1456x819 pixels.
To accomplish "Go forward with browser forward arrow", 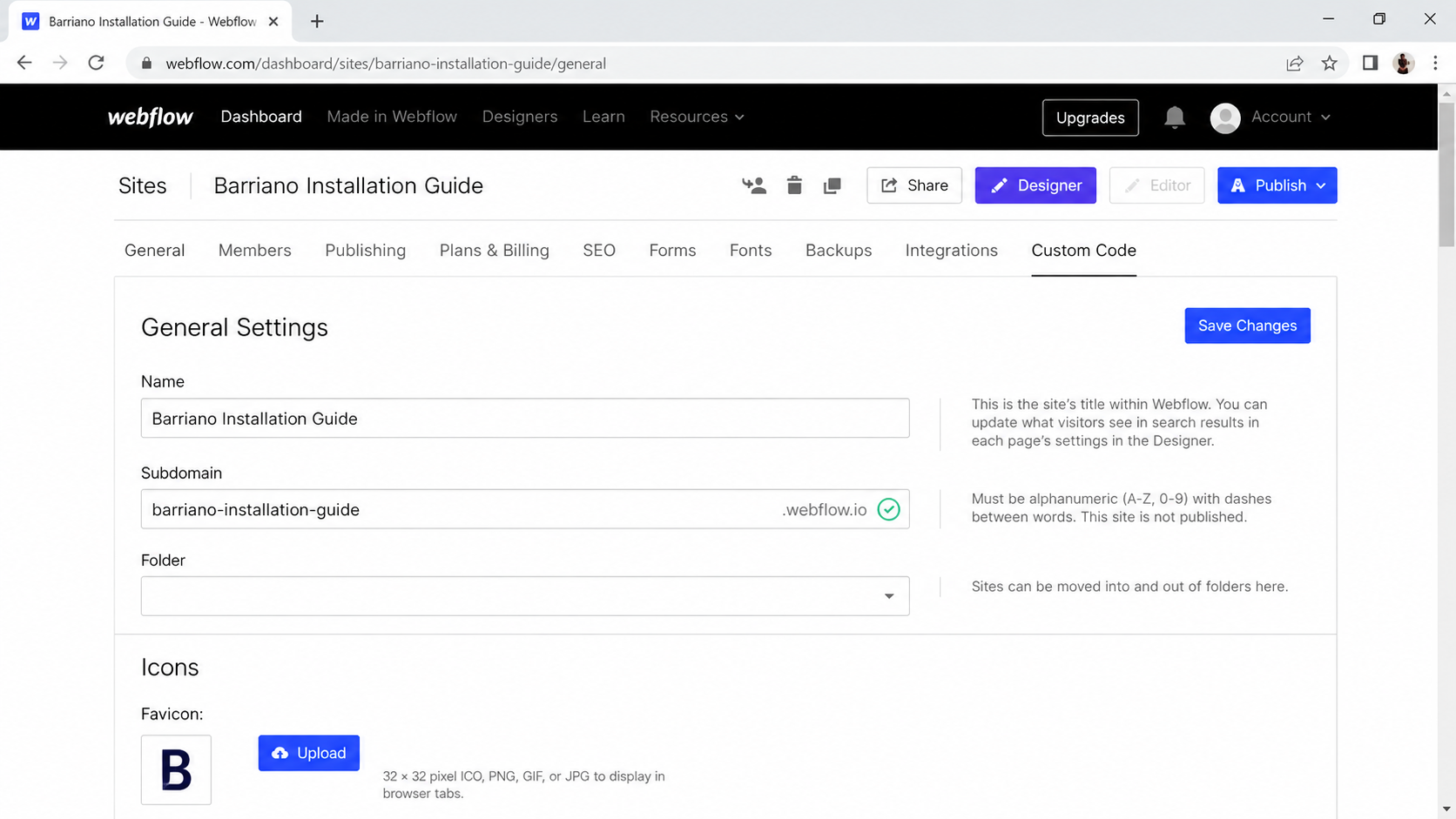I will tap(60, 63).
